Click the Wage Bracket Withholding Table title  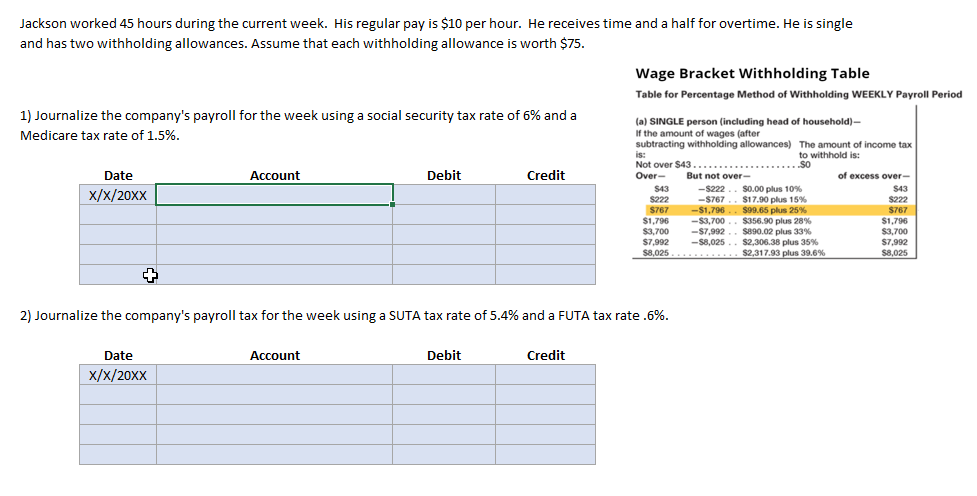(x=752, y=74)
